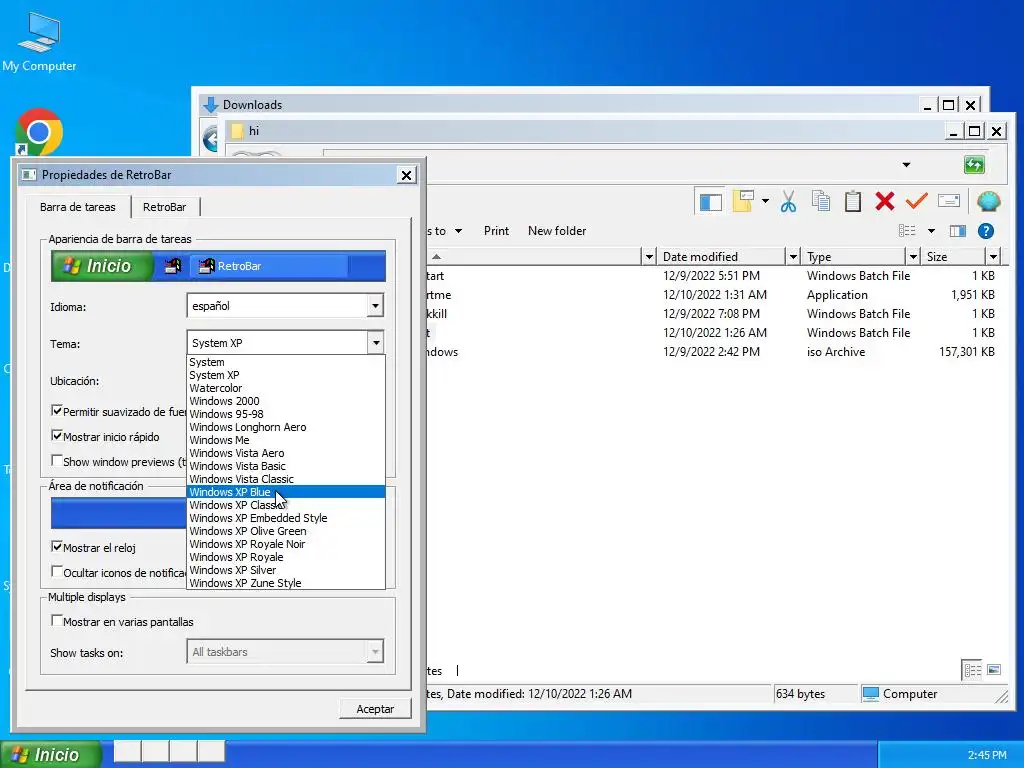Image resolution: width=1024 pixels, height=768 pixels.
Task: Toggle the navigation pane icon in toolbar
Action: coord(710,202)
